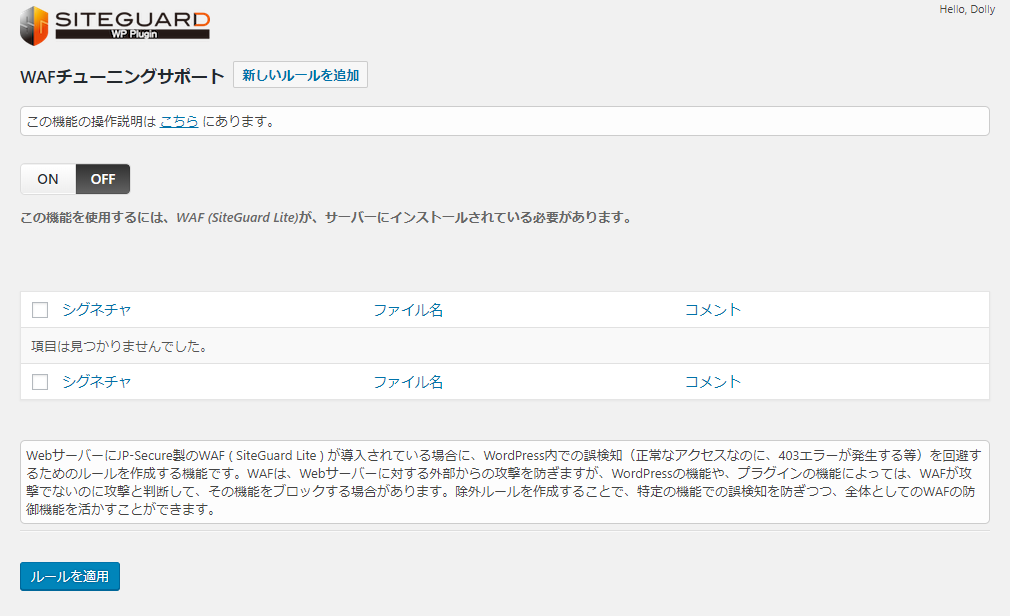The height and width of the screenshot is (616, 1010).
Task: Check the select-all checkbox in table header
Action: tap(40, 310)
